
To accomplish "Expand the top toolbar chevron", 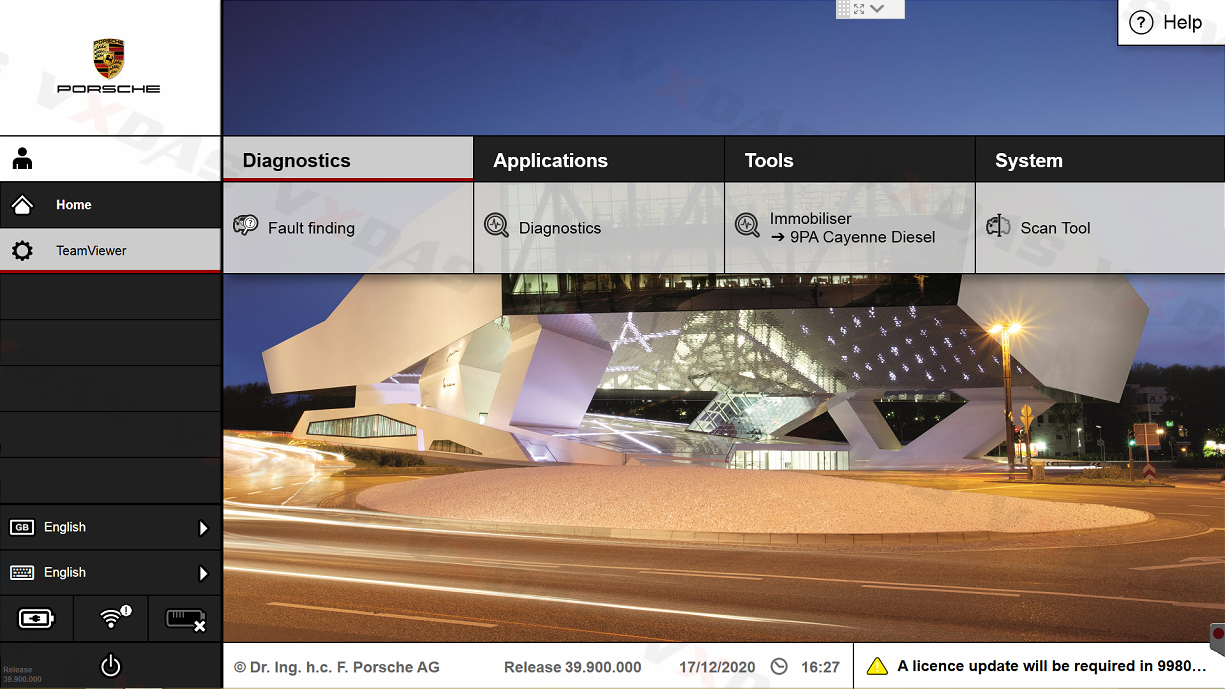I will [878, 9].
